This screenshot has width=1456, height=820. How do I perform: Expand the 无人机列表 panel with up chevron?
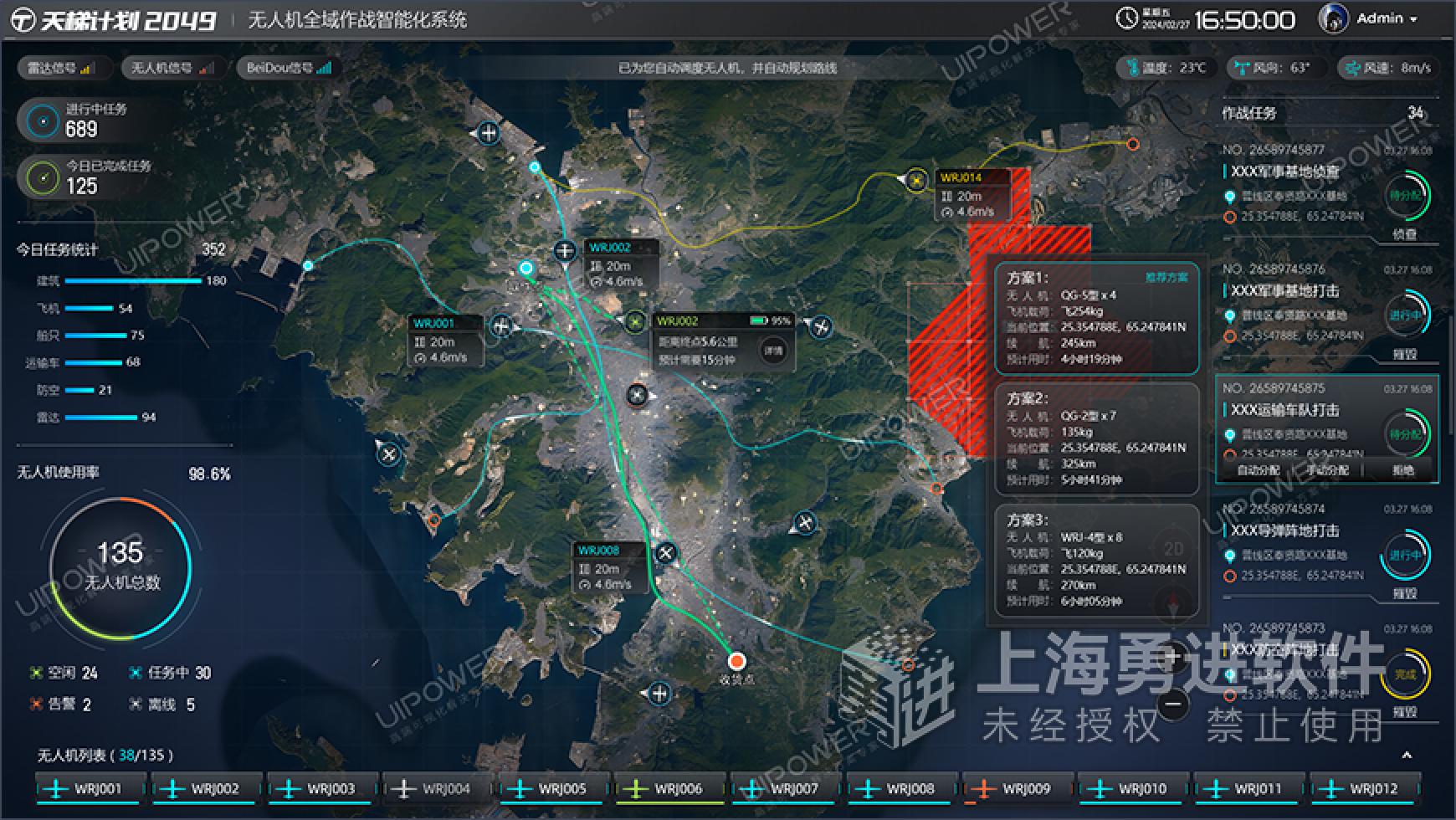(x=1407, y=755)
